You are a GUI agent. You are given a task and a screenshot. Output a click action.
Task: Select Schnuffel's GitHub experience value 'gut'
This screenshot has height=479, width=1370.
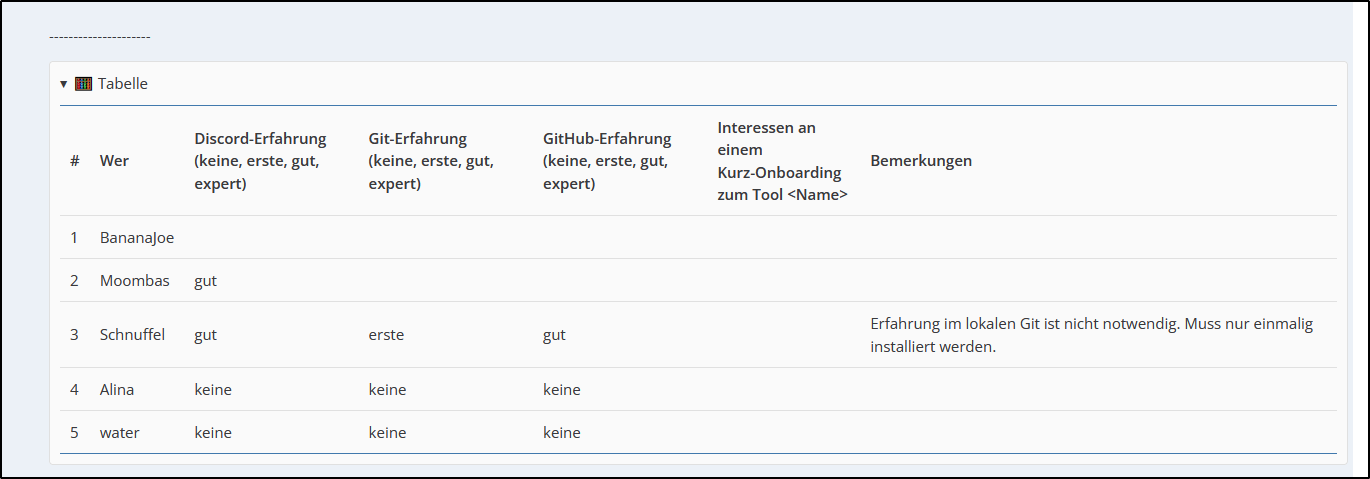point(554,335)
